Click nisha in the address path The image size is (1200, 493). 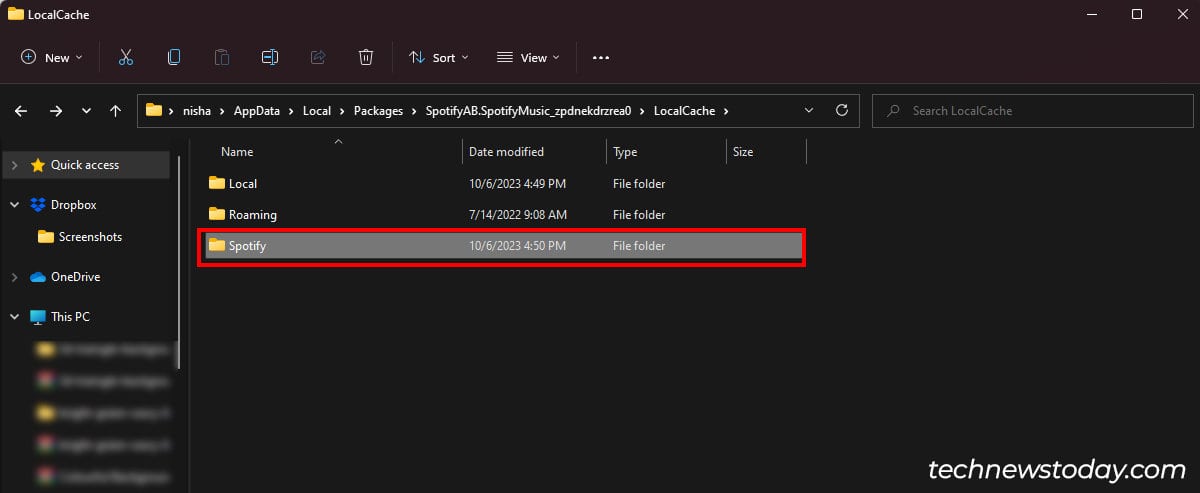[197, 111]
